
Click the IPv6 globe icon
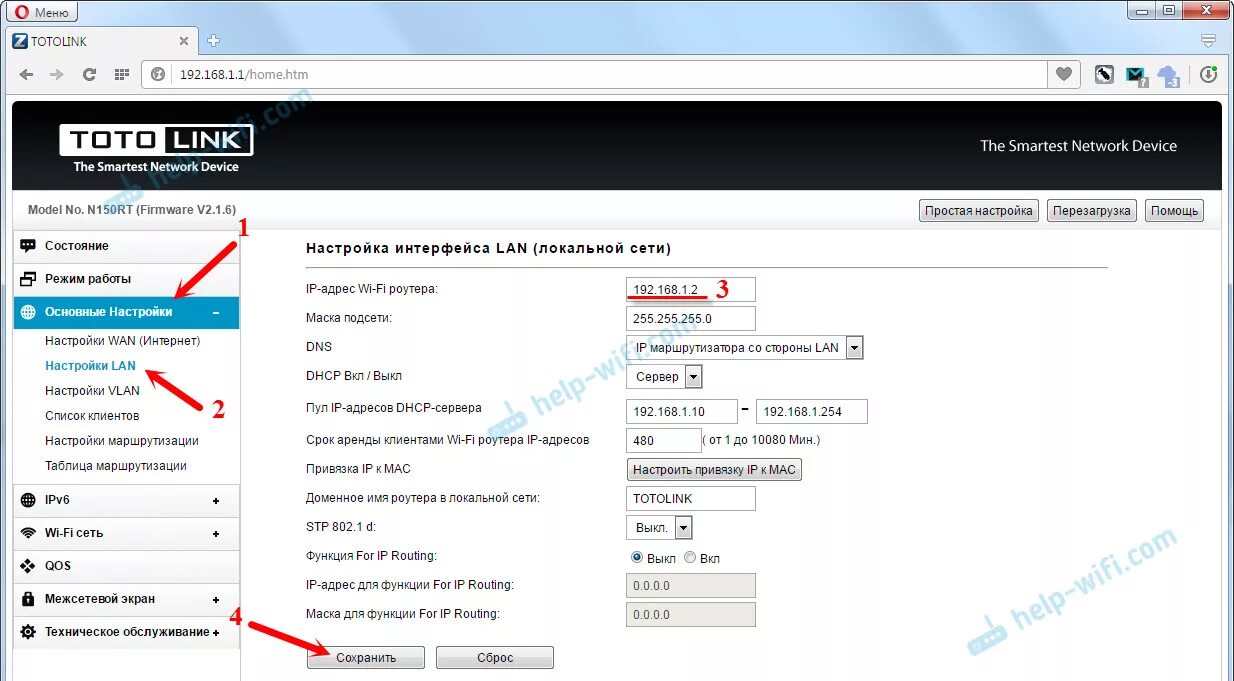pos(28,500)
